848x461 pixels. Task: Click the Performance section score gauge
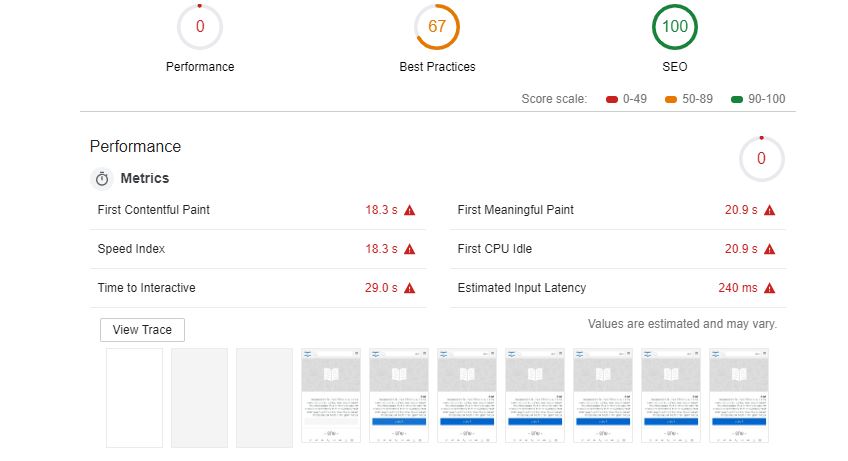[761, 159]
